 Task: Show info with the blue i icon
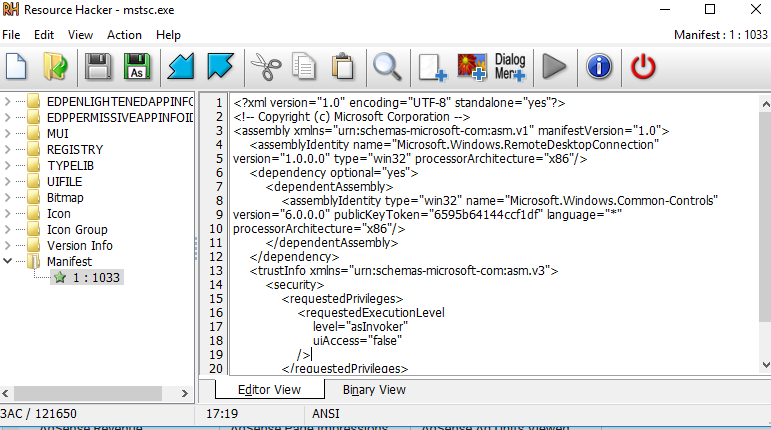click(x=599, y=66)
